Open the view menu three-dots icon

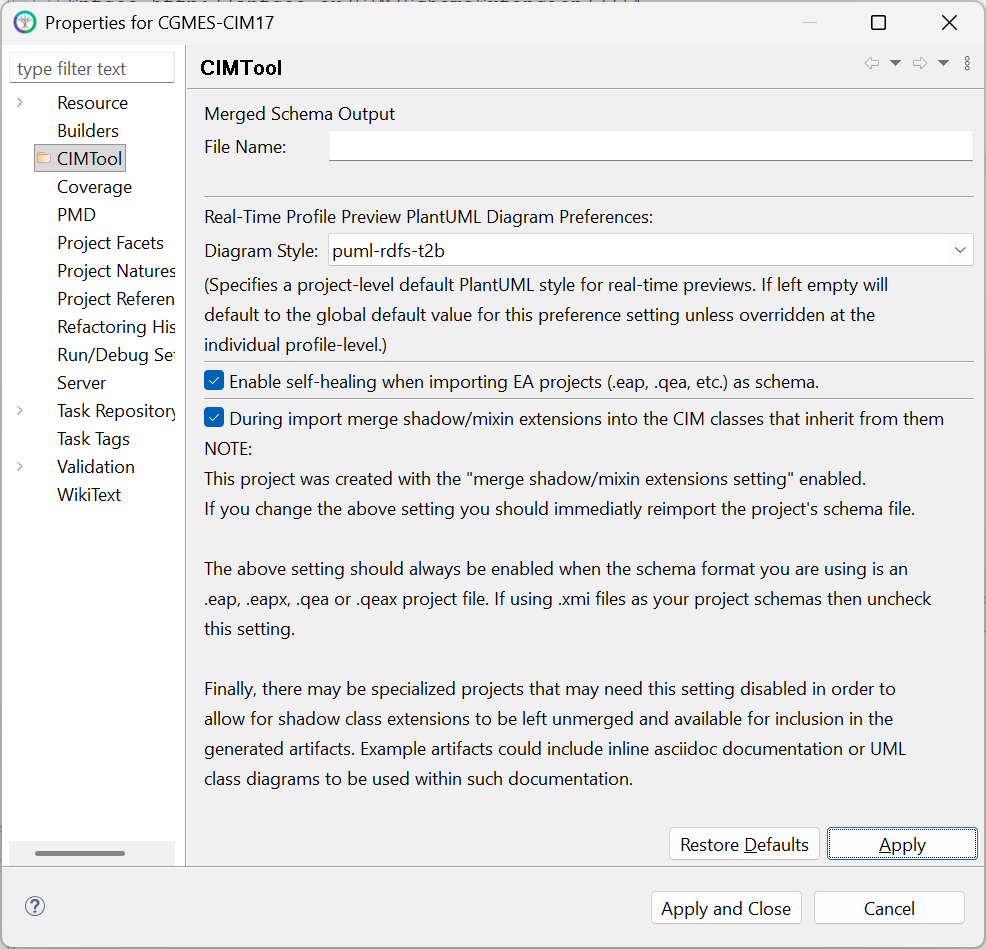click(967, 63)
